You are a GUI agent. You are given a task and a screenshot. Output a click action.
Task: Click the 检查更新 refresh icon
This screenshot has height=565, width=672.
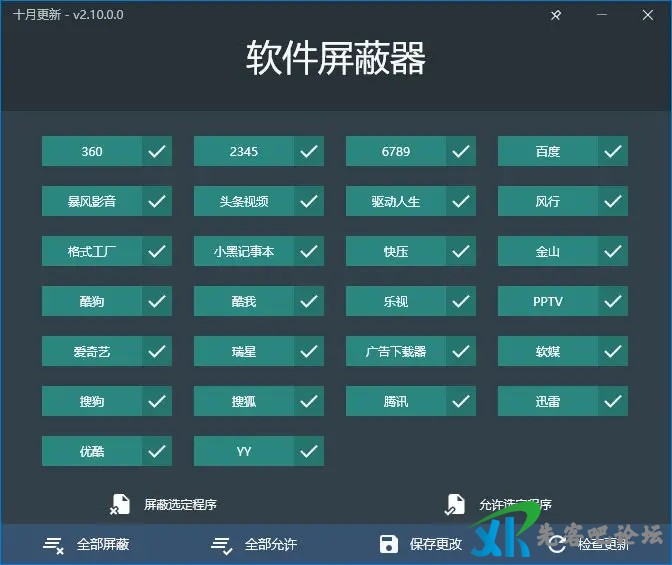(x=556, y=545)
